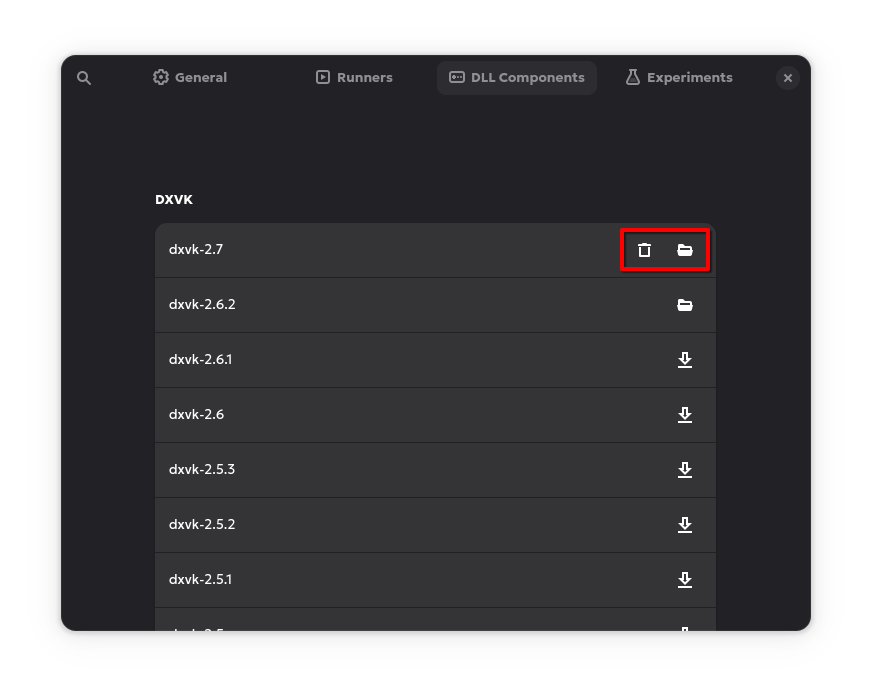The height and width of the screenshot is (698, 872).
Task: Go to the Experiments tab
Action: coord(679,78)
